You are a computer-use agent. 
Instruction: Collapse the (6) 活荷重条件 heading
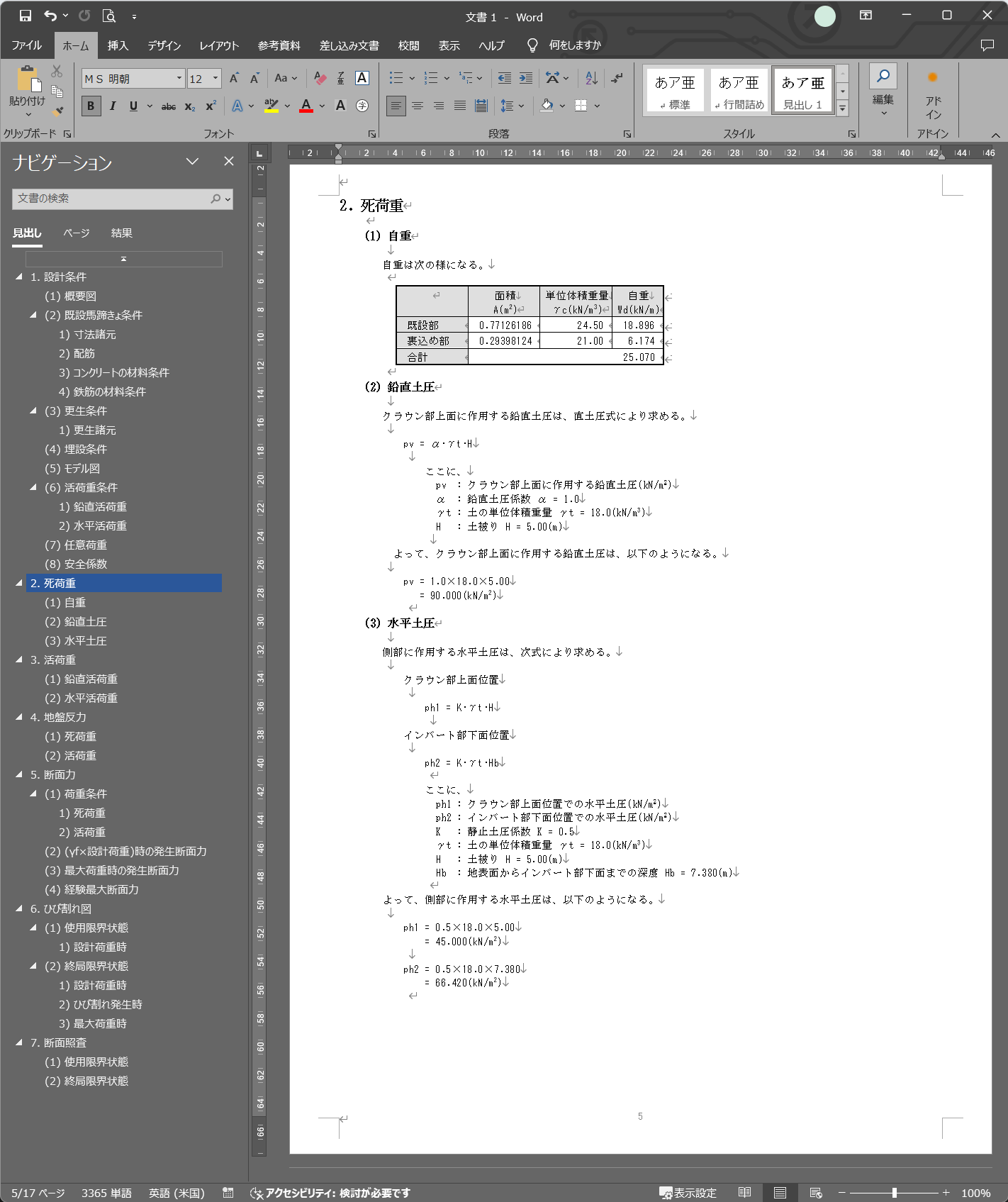[33, 487]
